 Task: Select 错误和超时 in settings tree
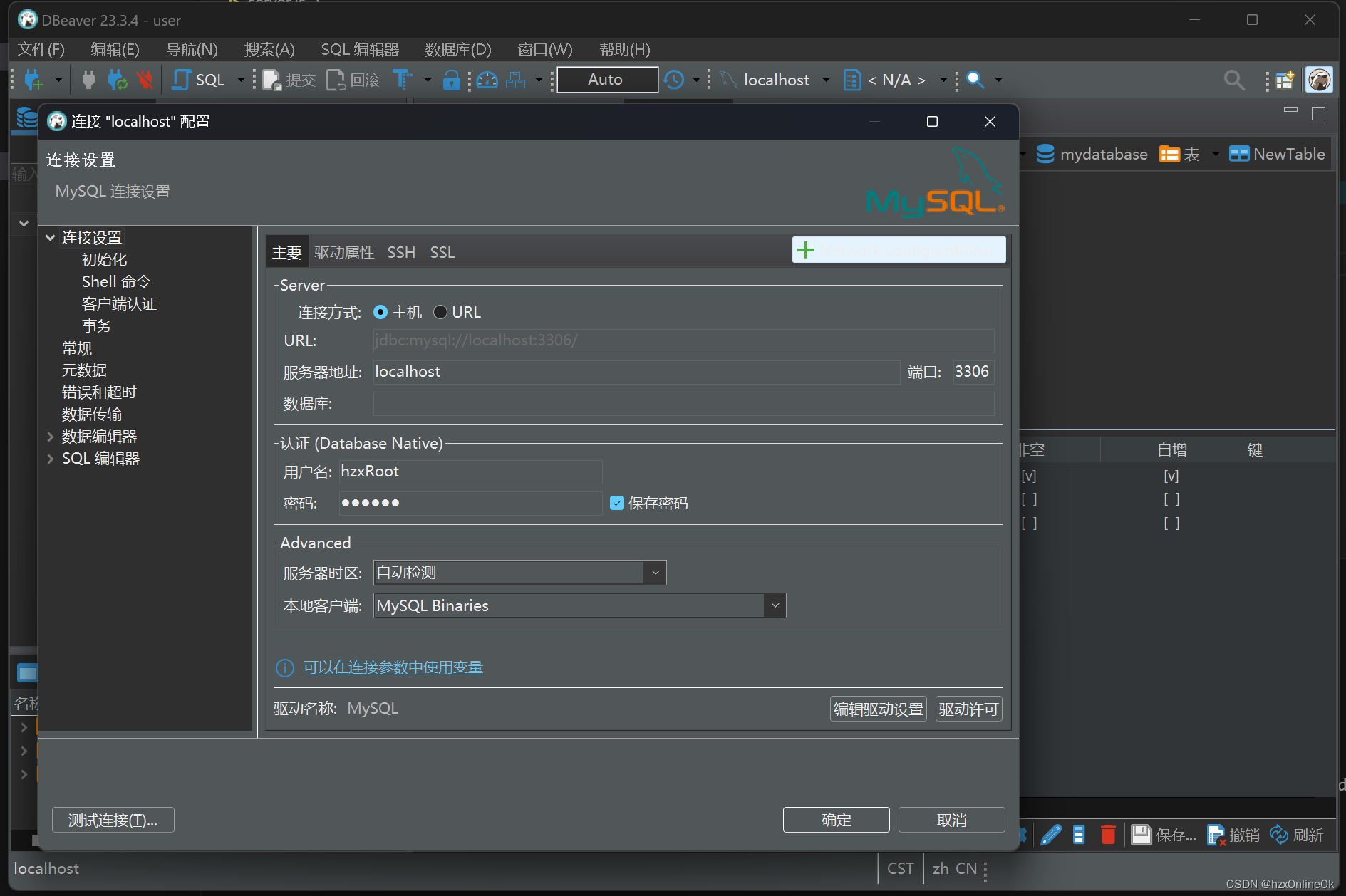coord(98,392)
